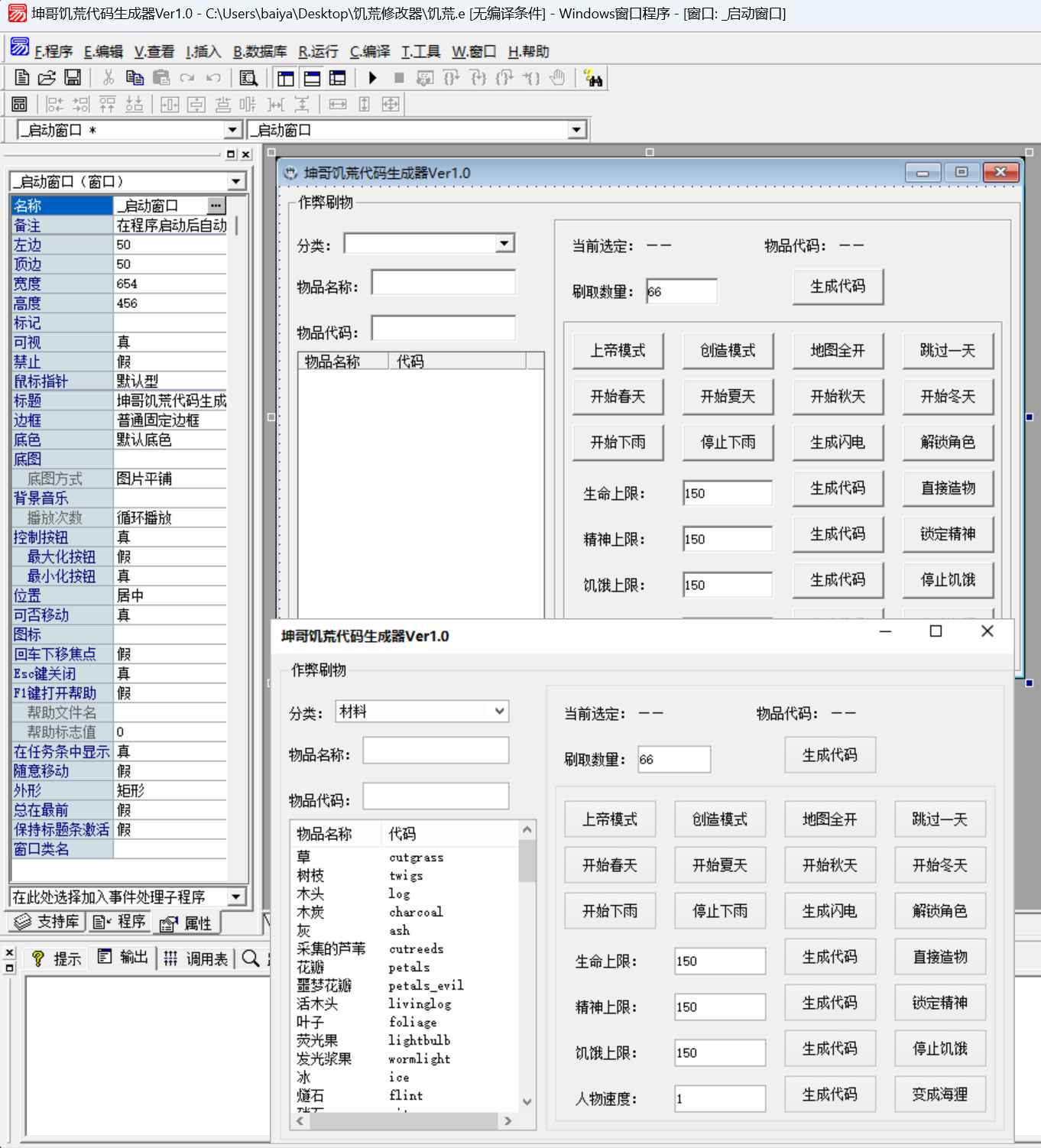The width and height of the screenshot is (1041, 1148).
Task: Switch to the 支持库 tab
Action: (x=47, y=922)
